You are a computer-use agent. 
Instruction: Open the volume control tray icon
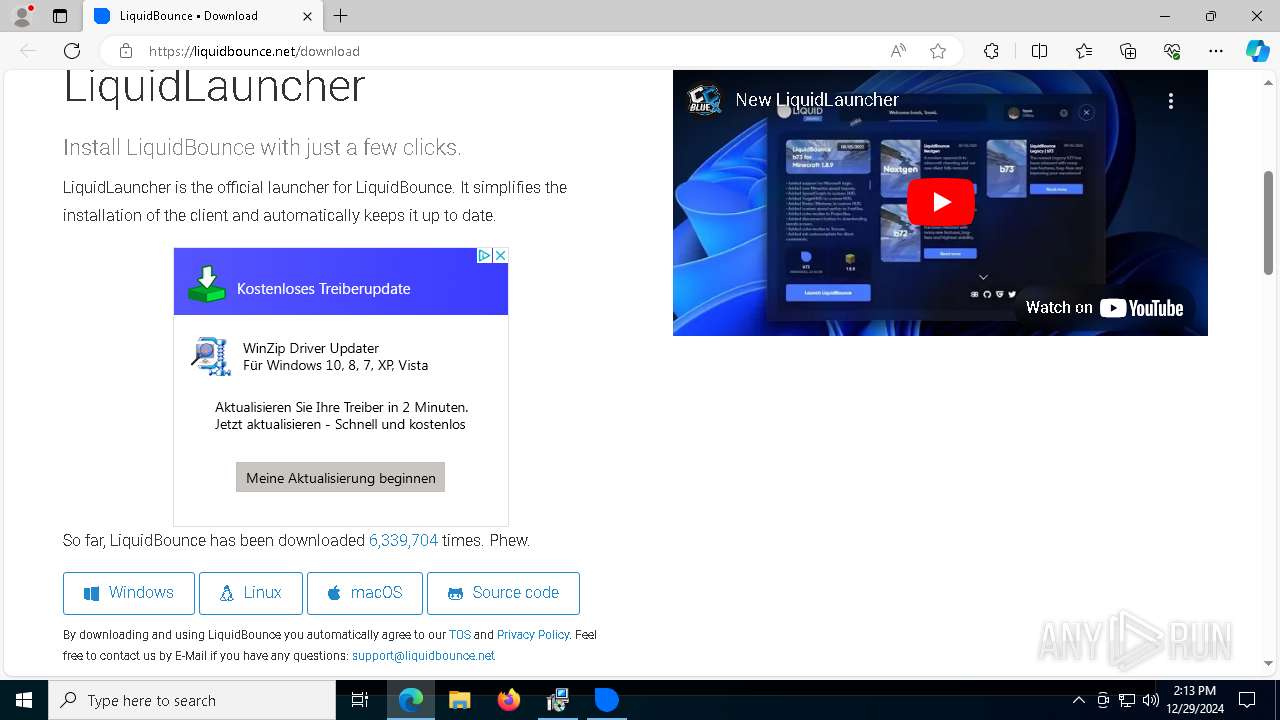[1151, 700]
